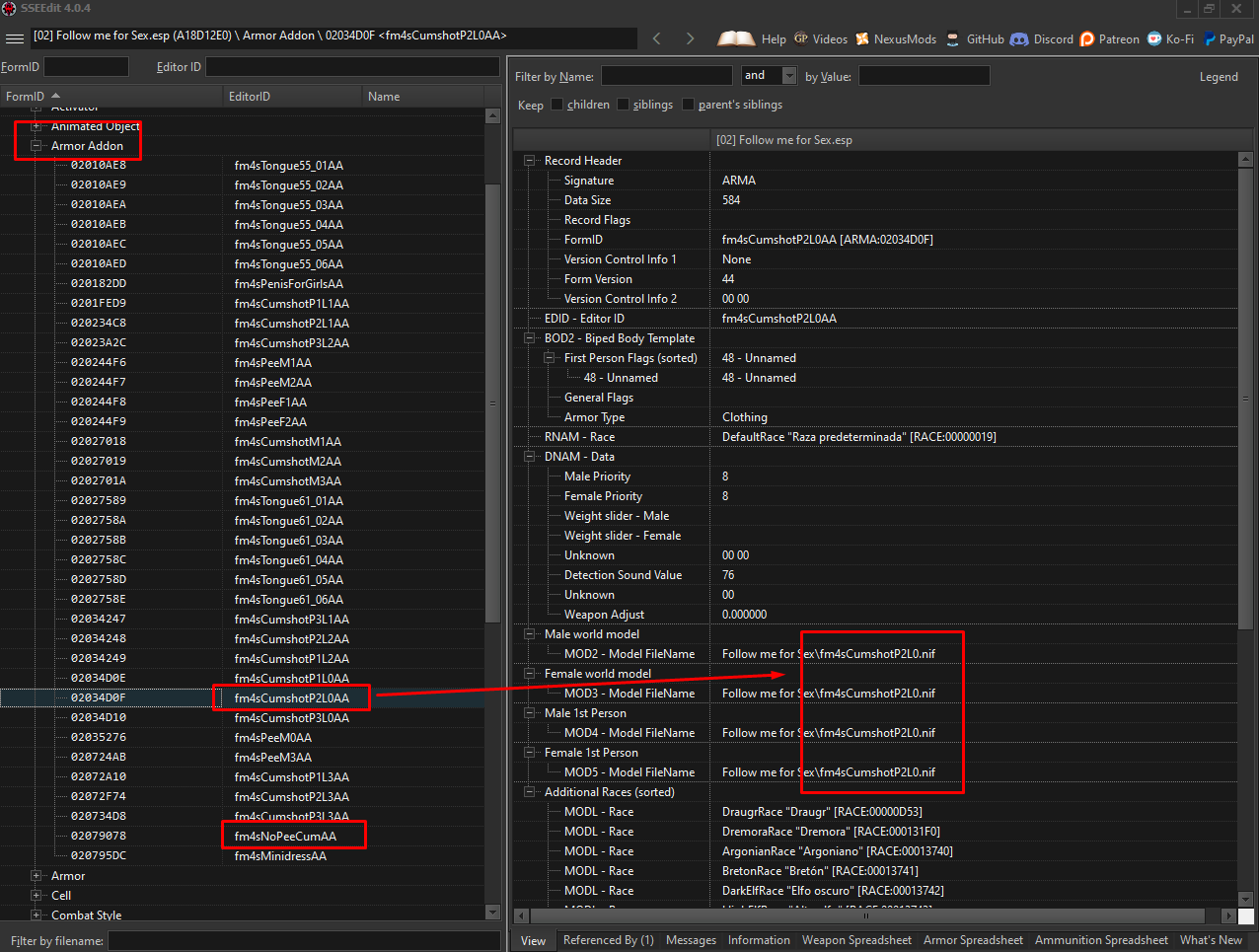Viewport: 1259px width, 952px height.
Task: Collapse the DNAM - Data section
Action: coord(530,457)
